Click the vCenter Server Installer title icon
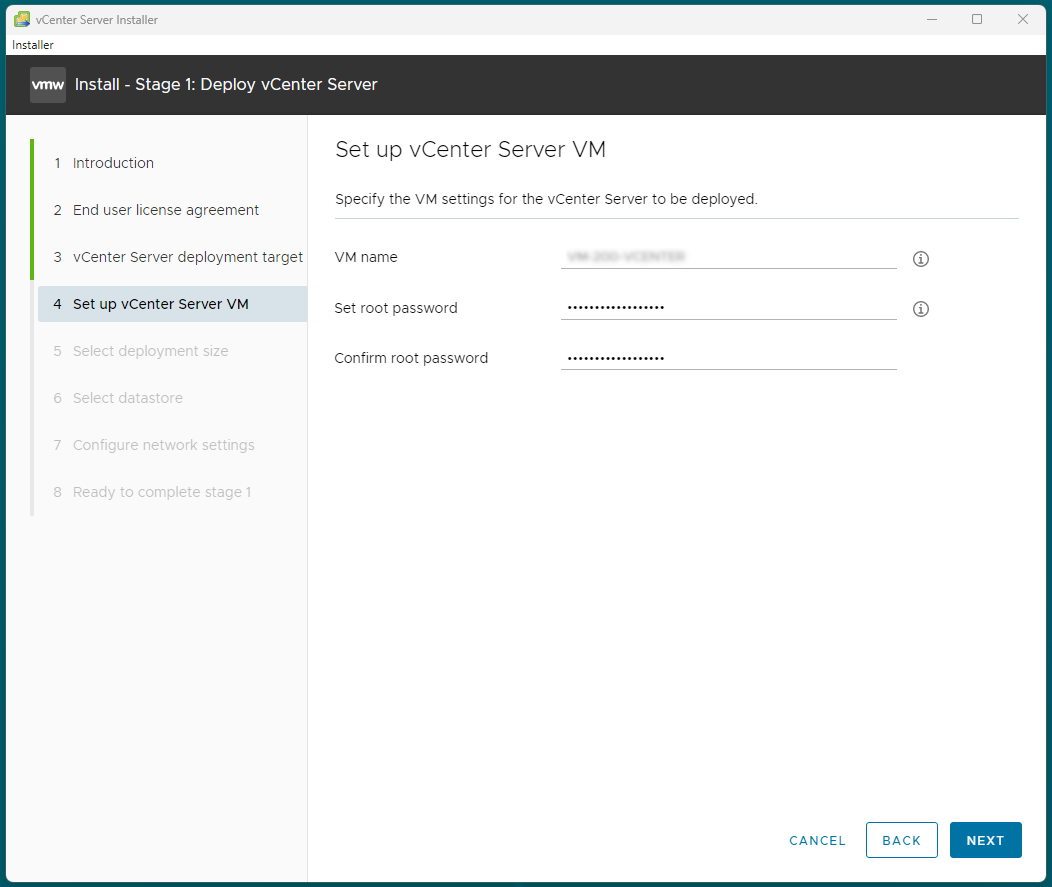The image size is (1052, 887). 22,19
